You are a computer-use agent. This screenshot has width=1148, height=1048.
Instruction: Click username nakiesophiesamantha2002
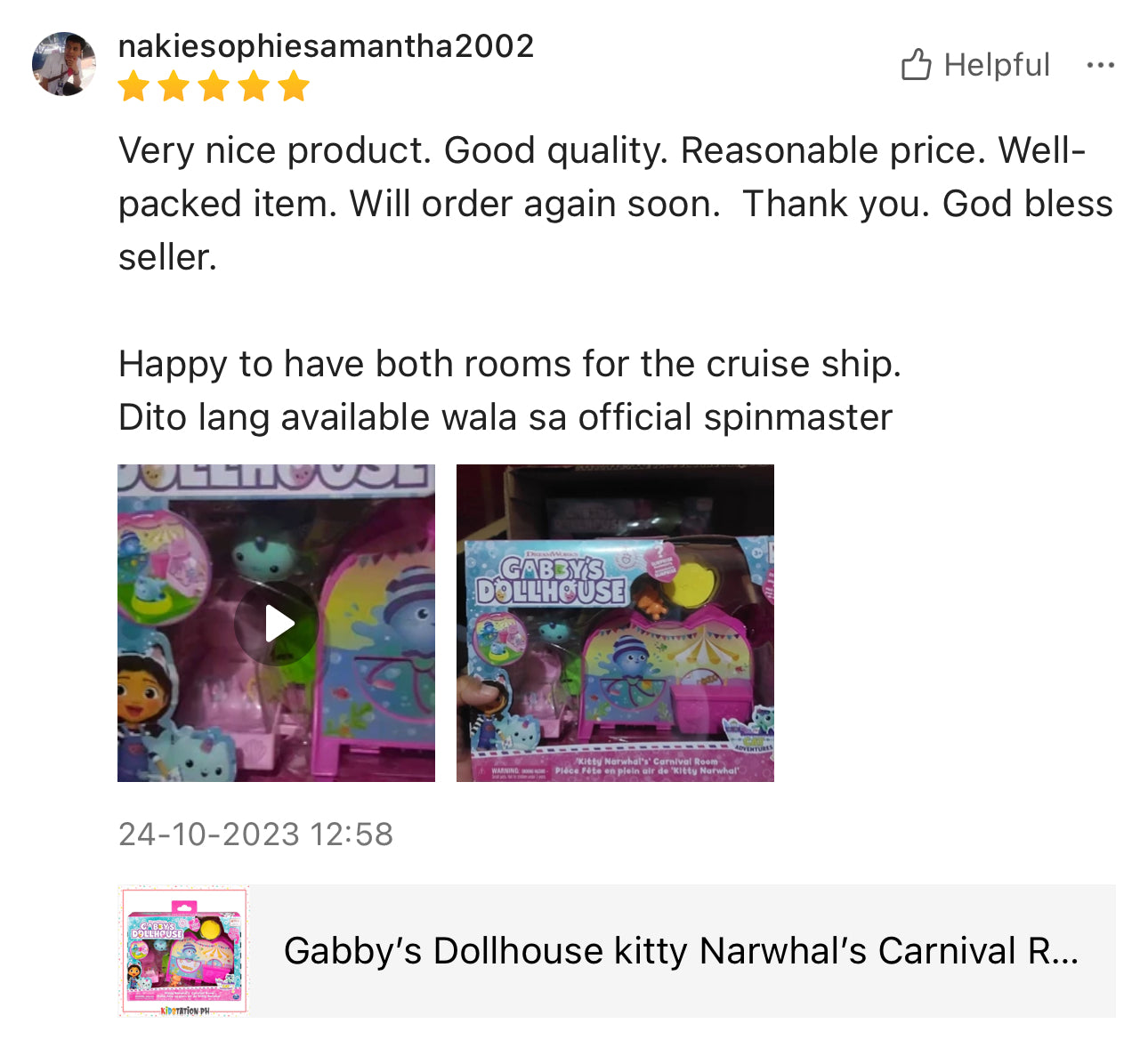point(326,45)
